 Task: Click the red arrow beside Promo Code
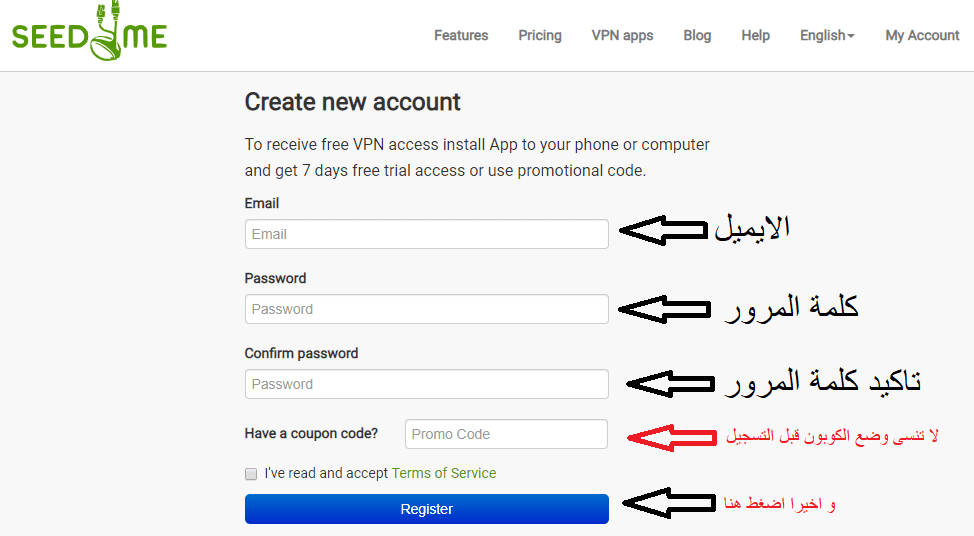point(672,437)
